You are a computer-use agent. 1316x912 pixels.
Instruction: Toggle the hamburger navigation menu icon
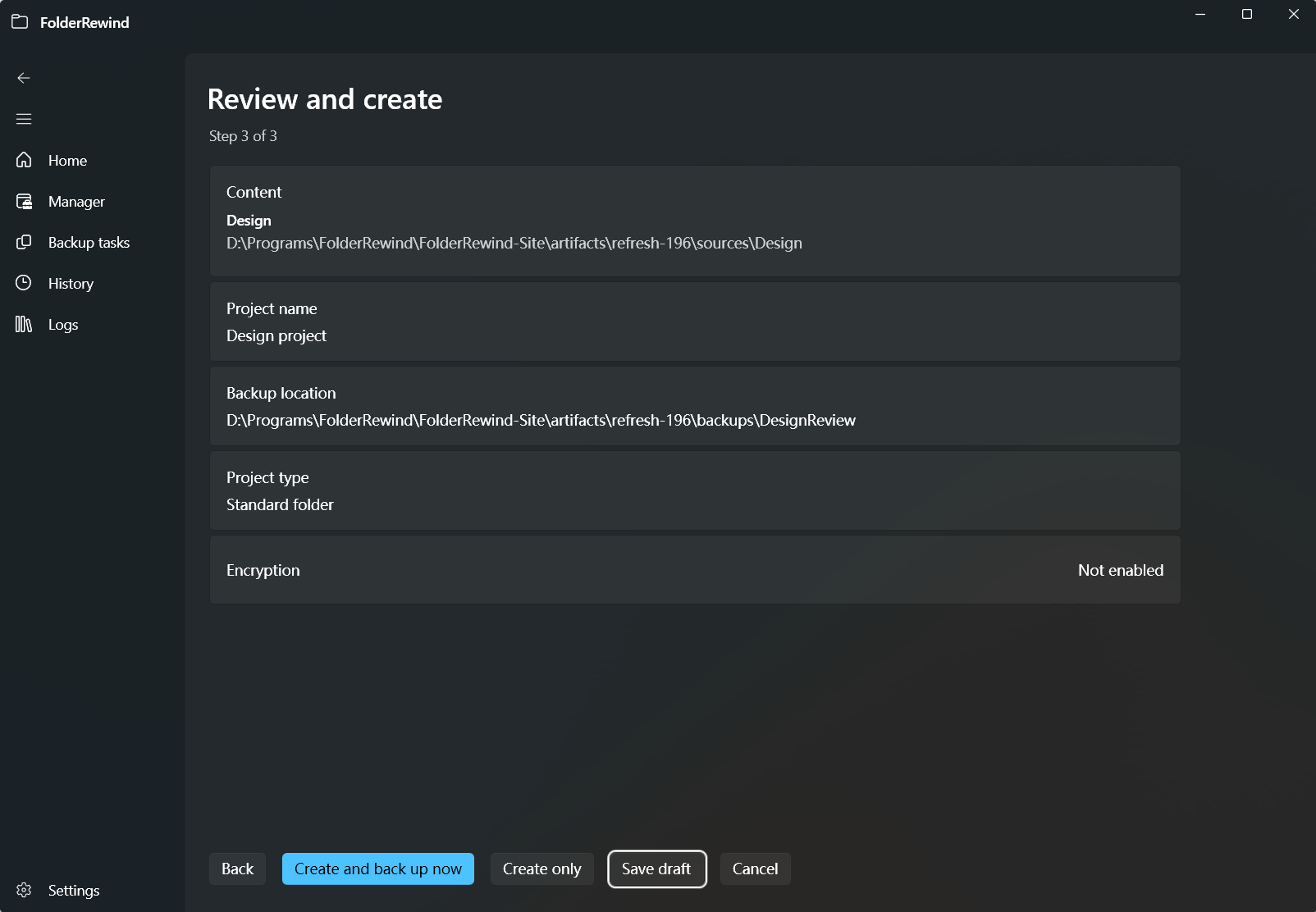[24, 119]
